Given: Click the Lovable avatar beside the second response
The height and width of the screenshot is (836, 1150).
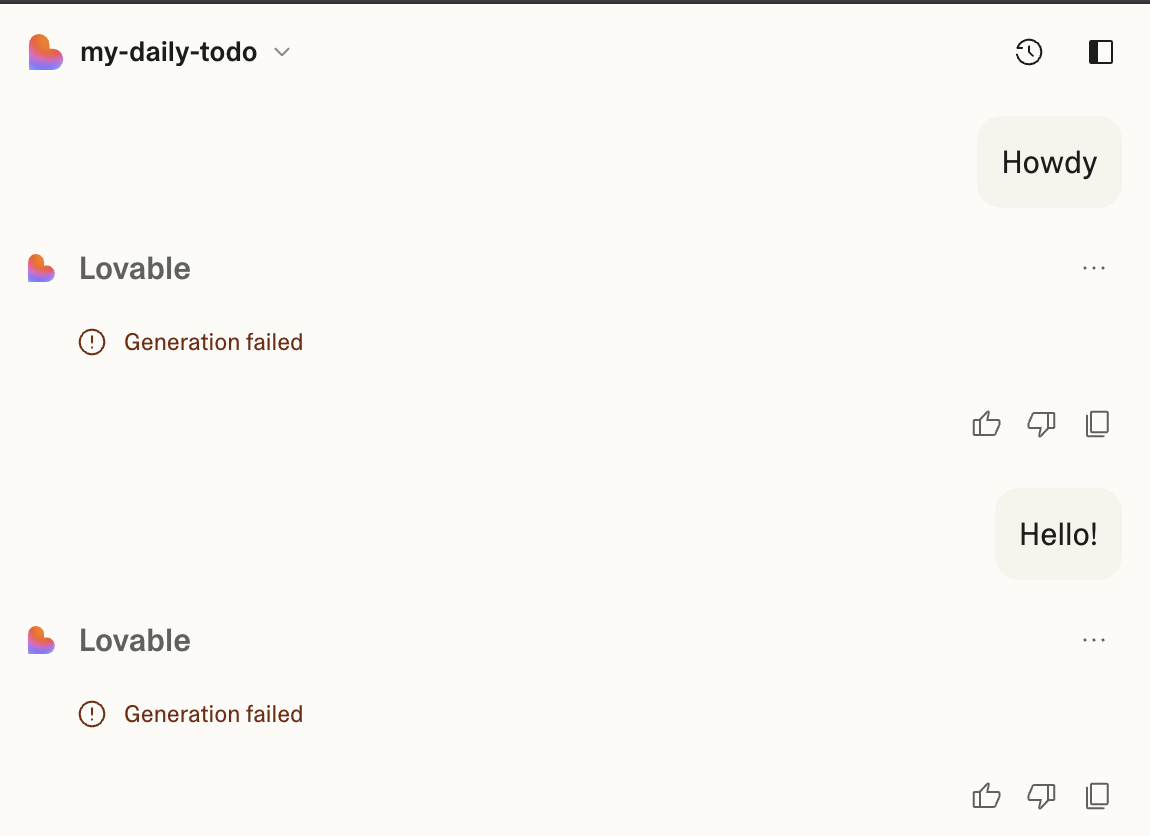Looking at the screenshot, I should [x=40, y=640].
